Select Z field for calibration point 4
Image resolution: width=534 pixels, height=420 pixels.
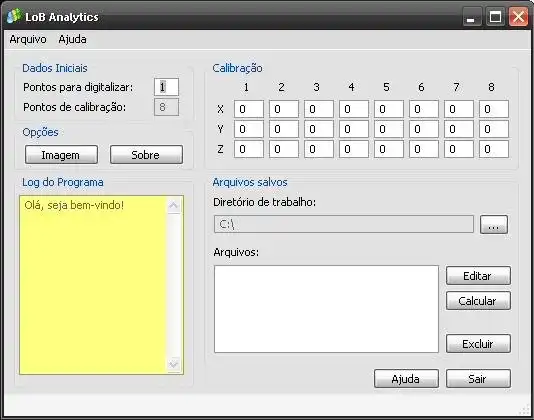[x=354, y=149]
